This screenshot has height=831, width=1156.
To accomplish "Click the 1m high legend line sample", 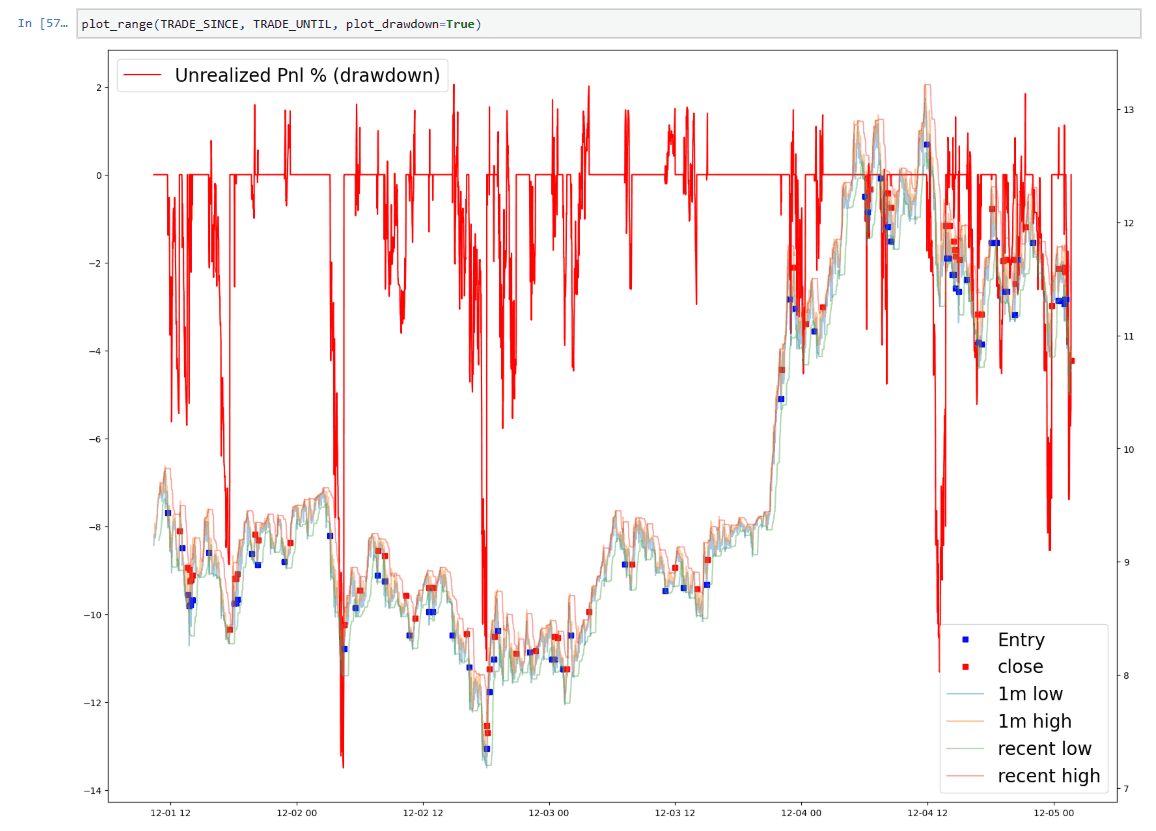I will click(965, 721).
